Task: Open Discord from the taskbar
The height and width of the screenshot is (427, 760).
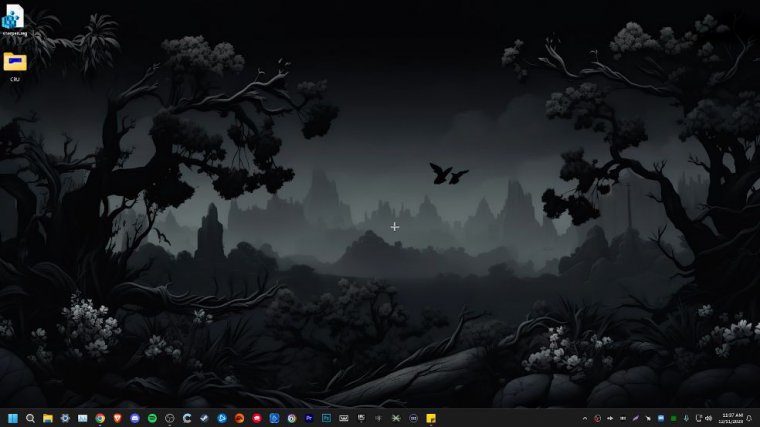Action: pyautogui.click(x=135, y=418)
